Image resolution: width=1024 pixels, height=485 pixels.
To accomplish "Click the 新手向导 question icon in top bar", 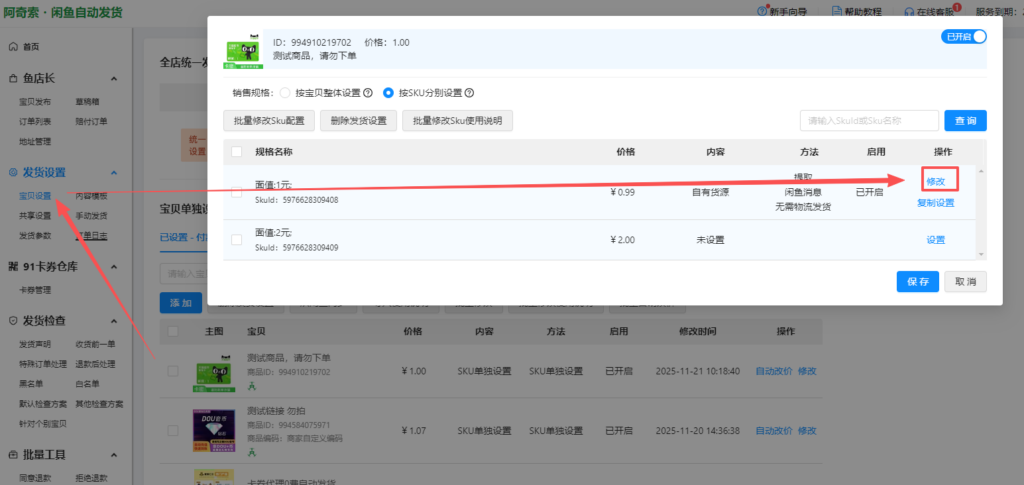I will (x=761, y=11).
